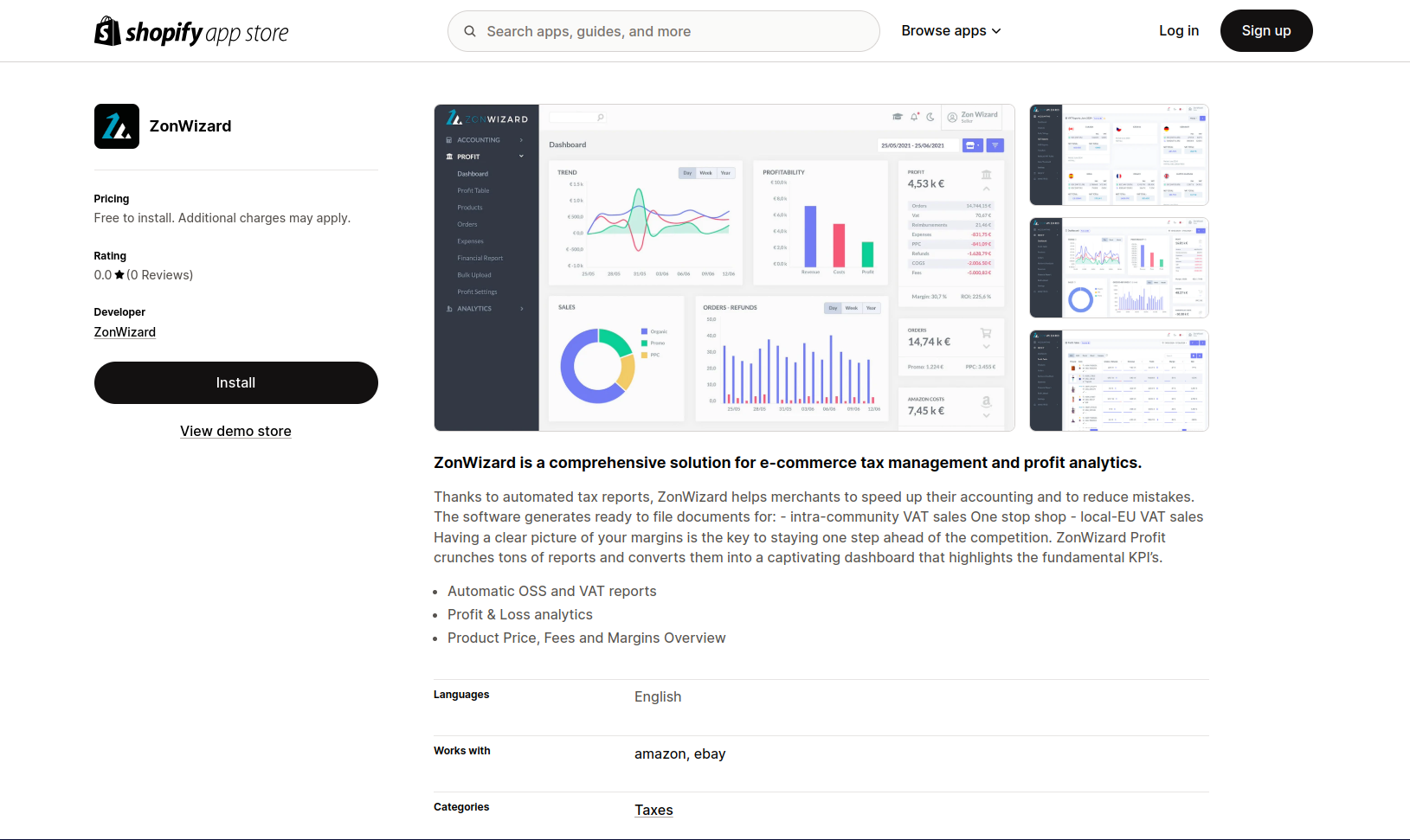Open the Log in page

pyautogui.click(x=1178, y=31)
